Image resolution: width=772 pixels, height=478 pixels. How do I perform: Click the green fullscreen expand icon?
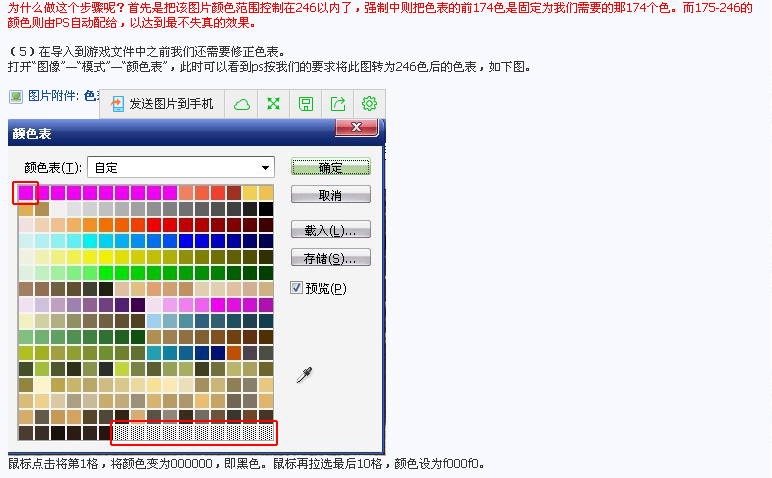coord(273,104)
